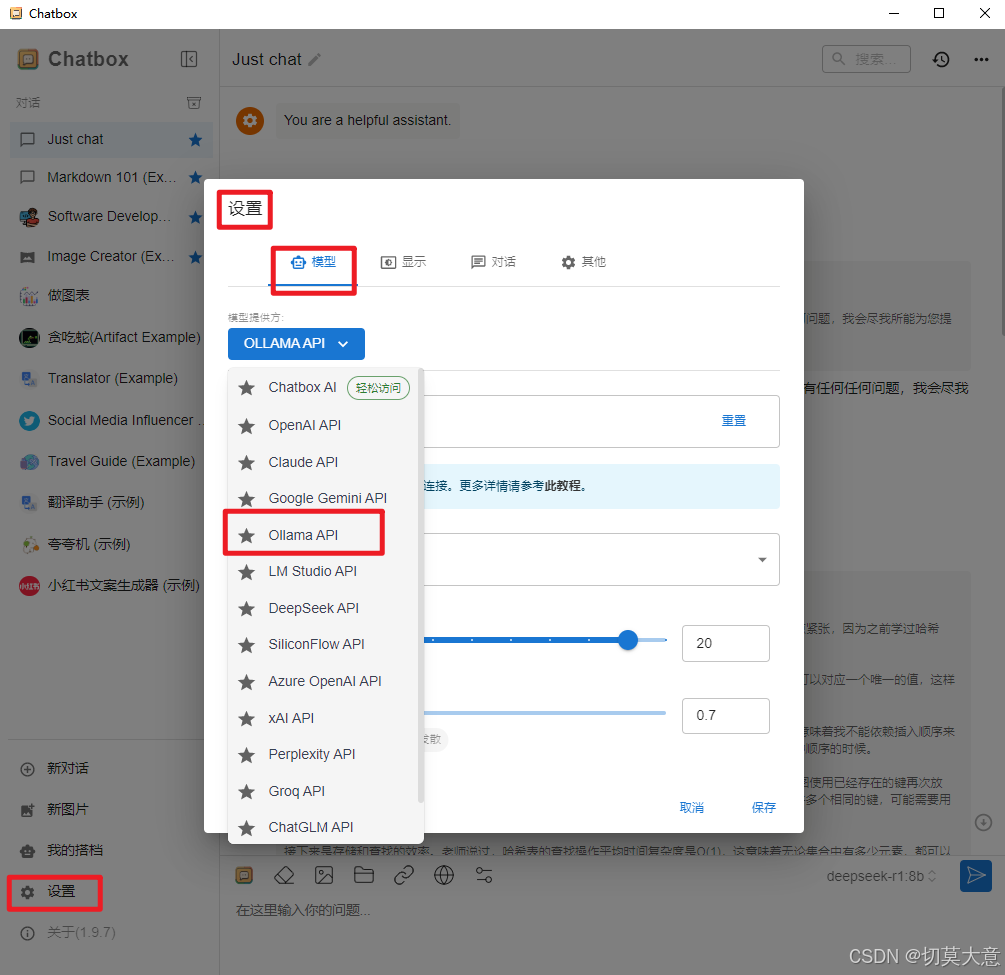Click the archive icon beside 对话 header
The image size is (1005, 975).
(x=194, y=103)
